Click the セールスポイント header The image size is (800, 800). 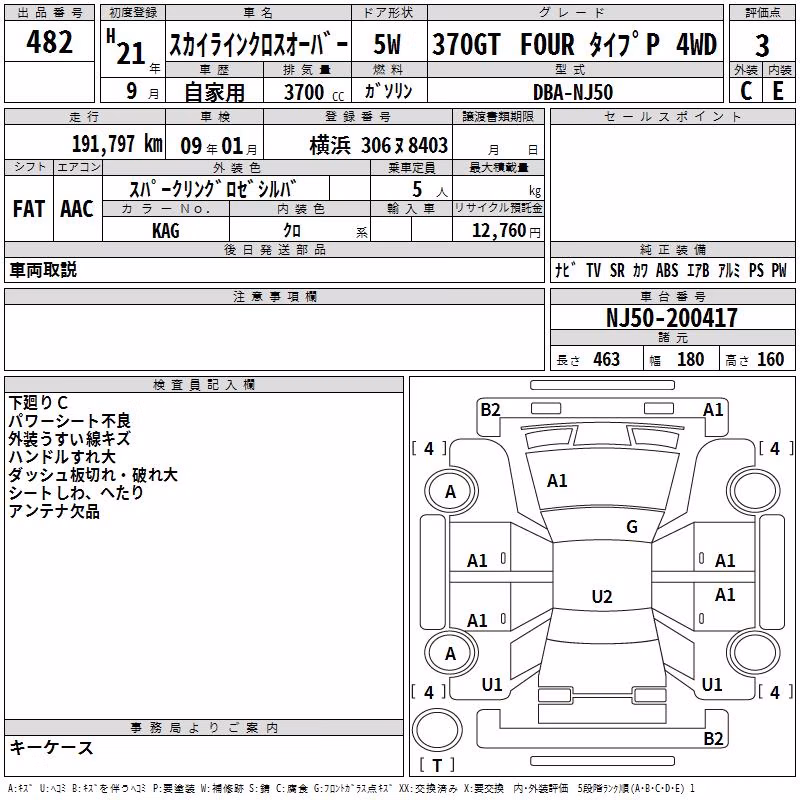672,116
